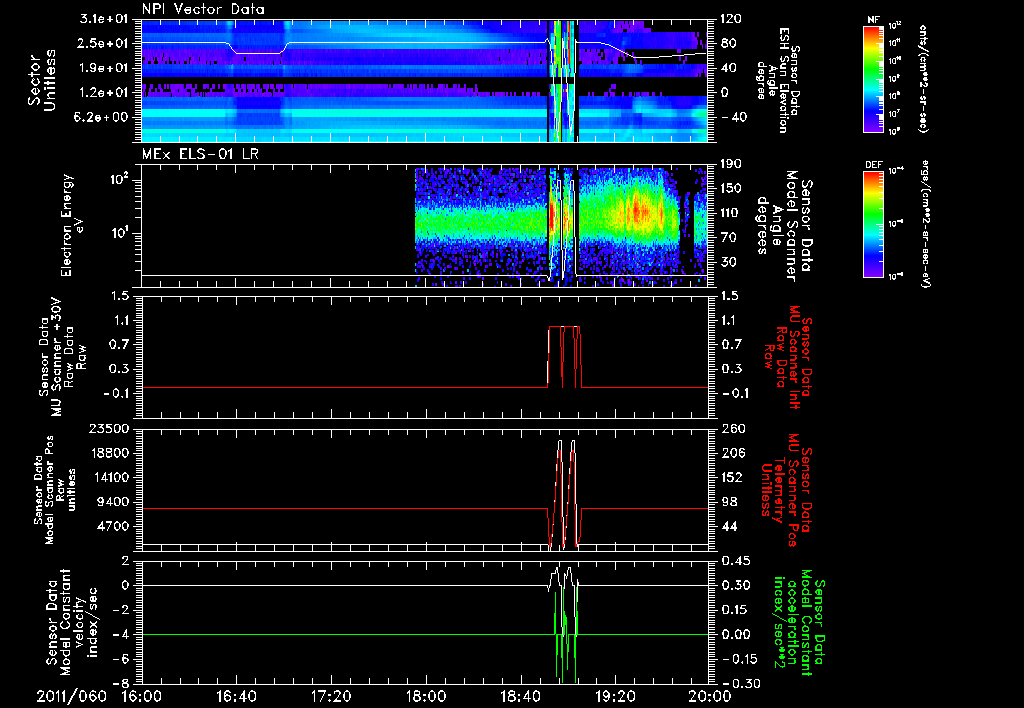Click the DEF energy flux color bar
The image size is (1024, 708).
coord(874,224)
